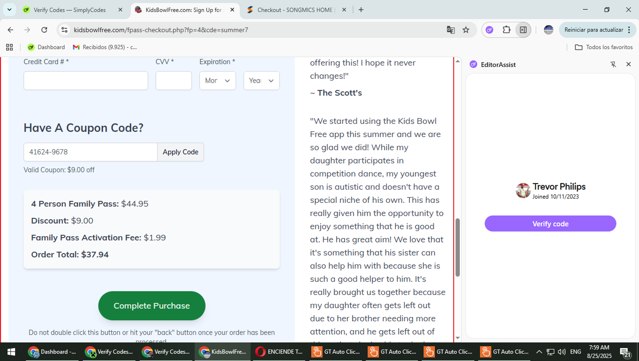Click Reiniciar para actualizar button
Screen dimensions: 639x361
click(x=593, y=30)
